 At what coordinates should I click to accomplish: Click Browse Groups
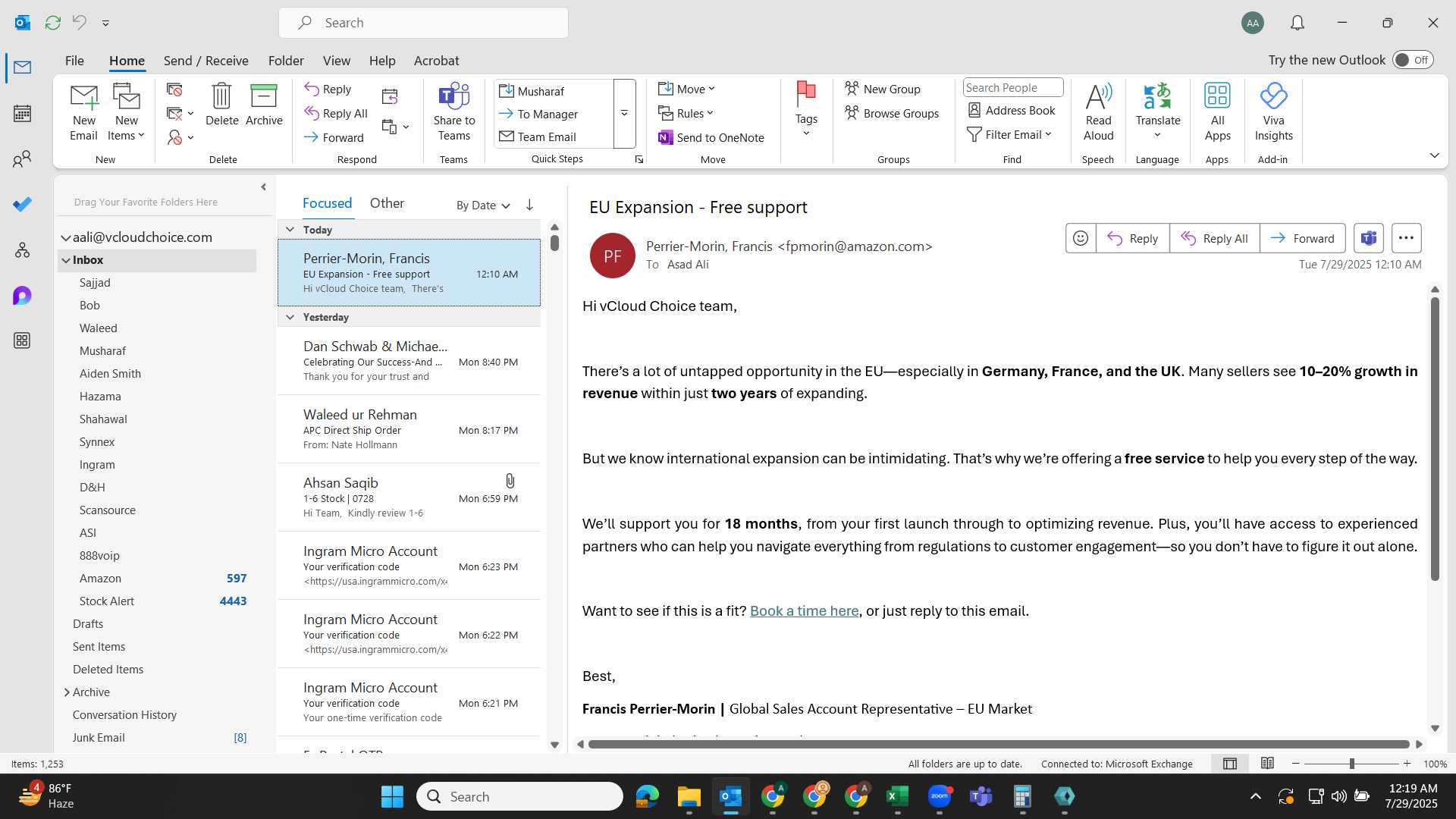(x=892, y=113)
